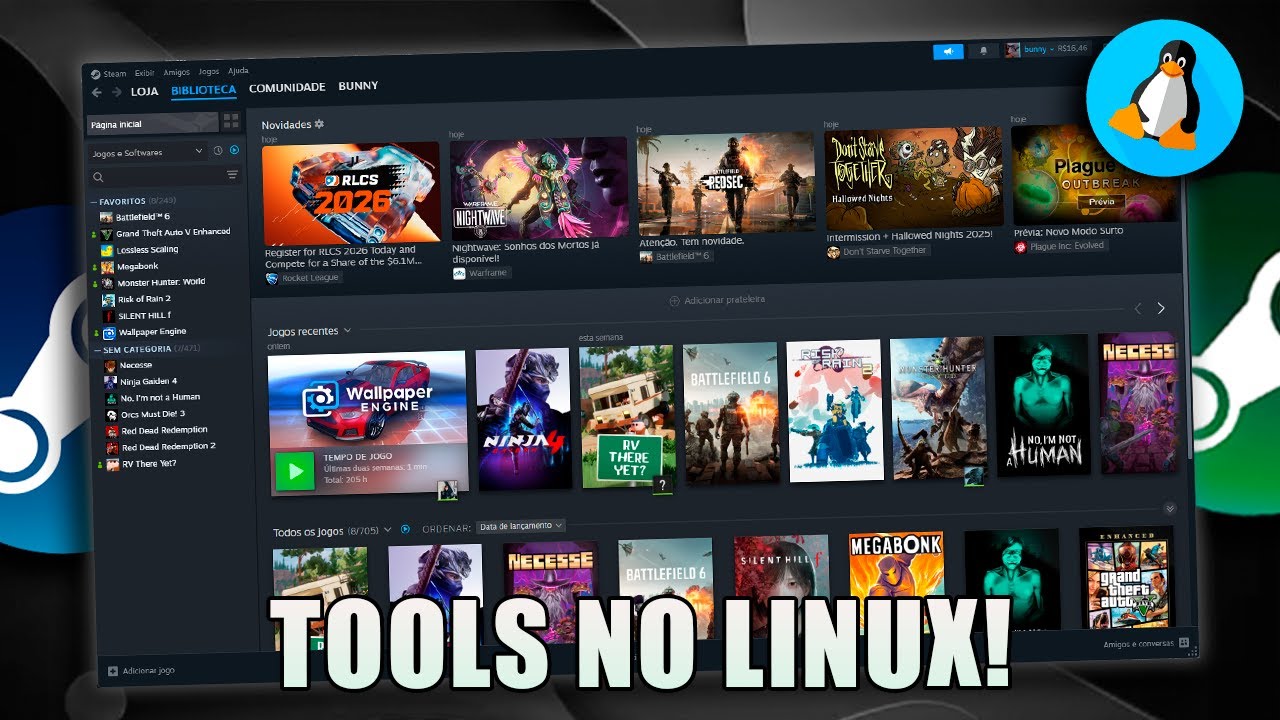Click the forward navigation arrow
1280x720 pixels.
click(116, 92)
